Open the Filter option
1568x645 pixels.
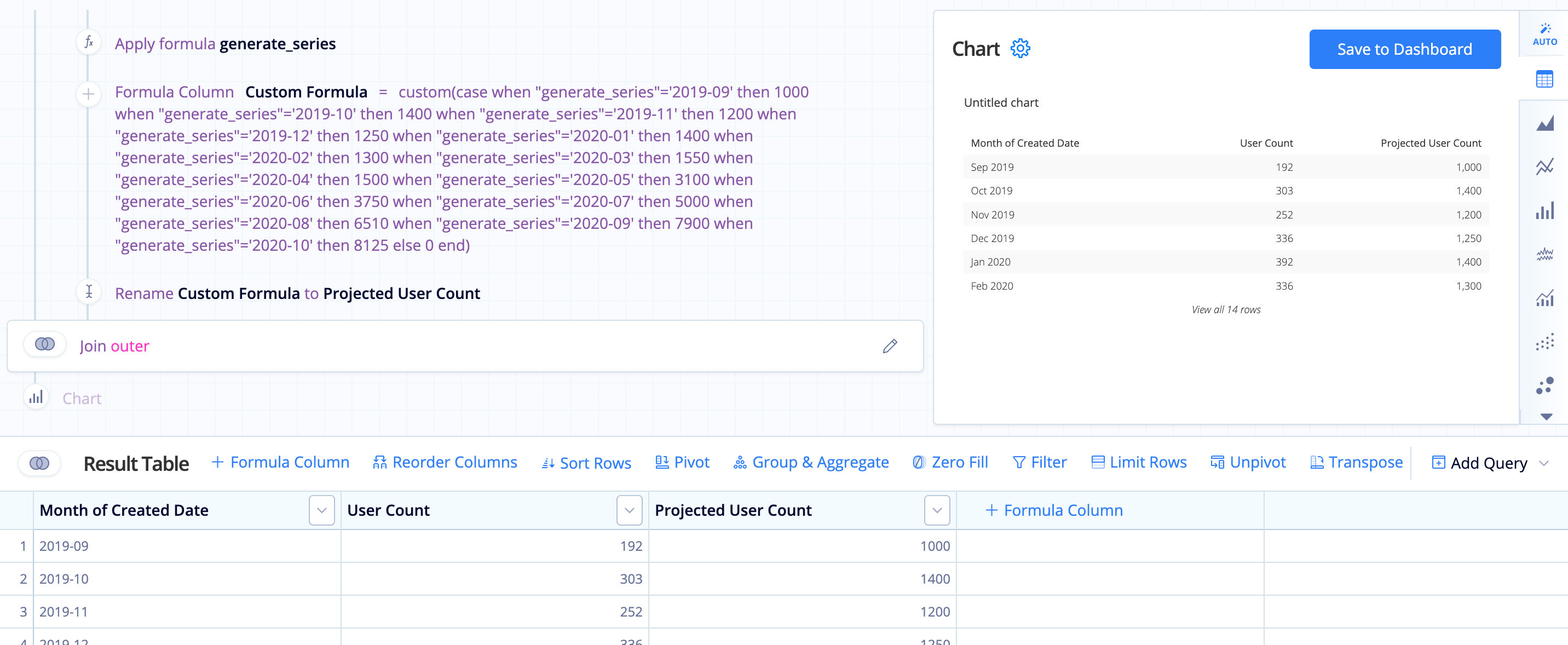[x=1039, y=463]
